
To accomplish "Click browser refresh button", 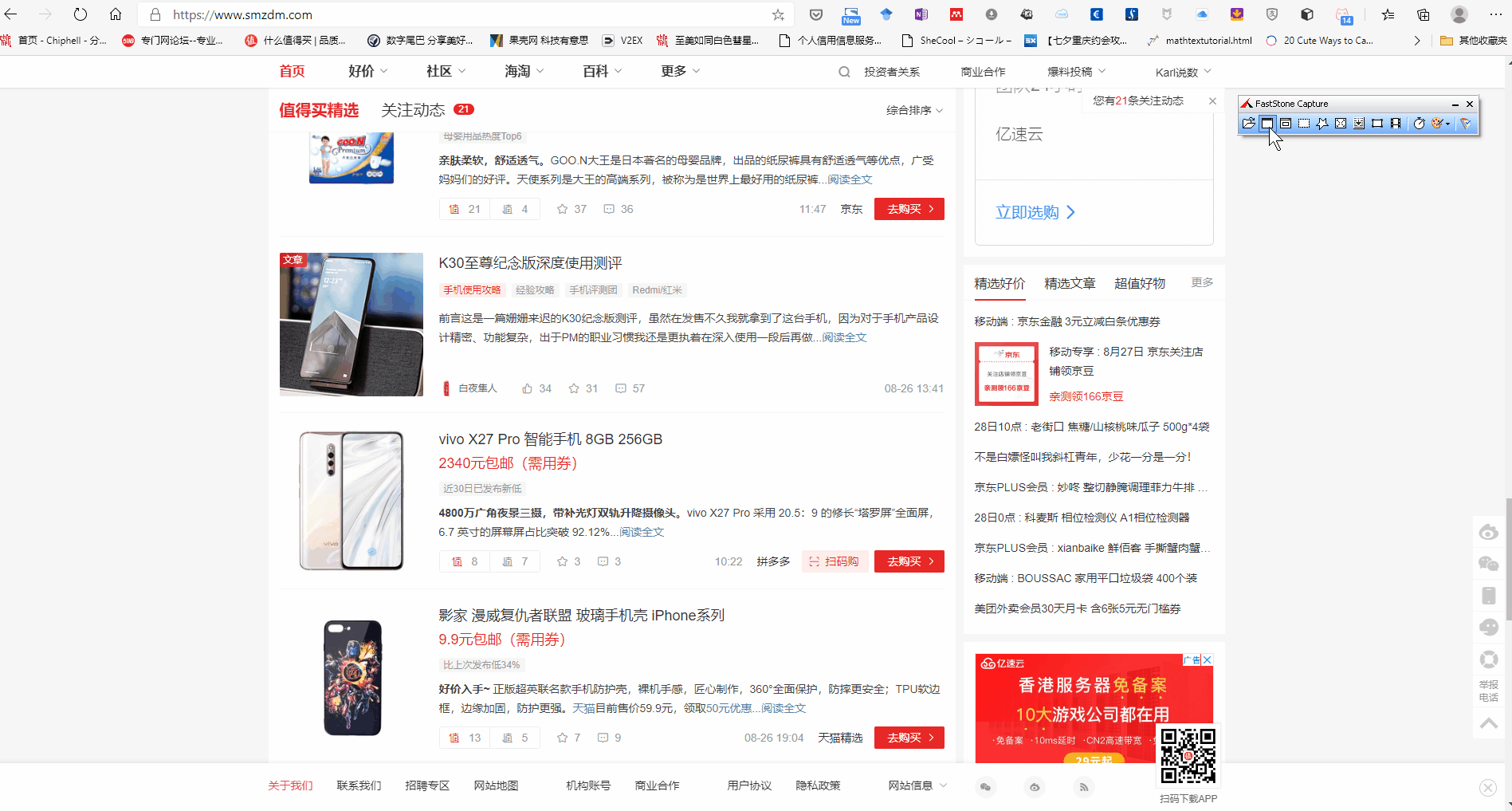I will (x=80, y=14).
